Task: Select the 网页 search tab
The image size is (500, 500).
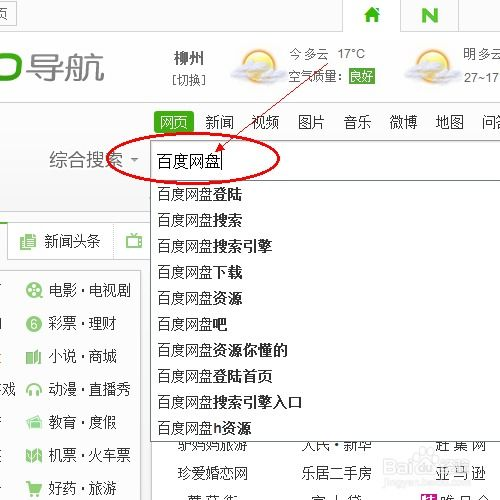Action: [174, 122]
